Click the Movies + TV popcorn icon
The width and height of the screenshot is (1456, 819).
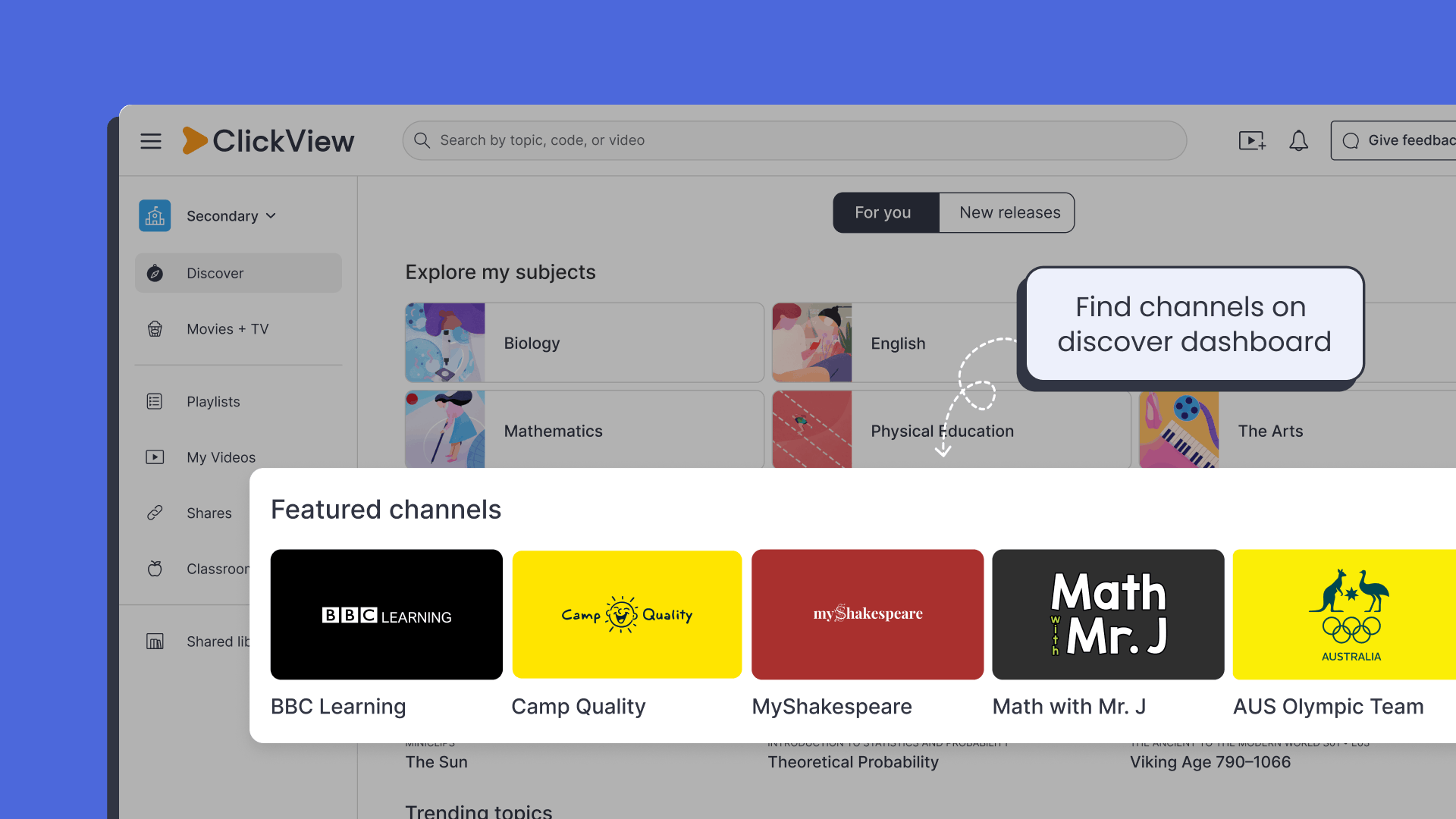click(155, 329)
